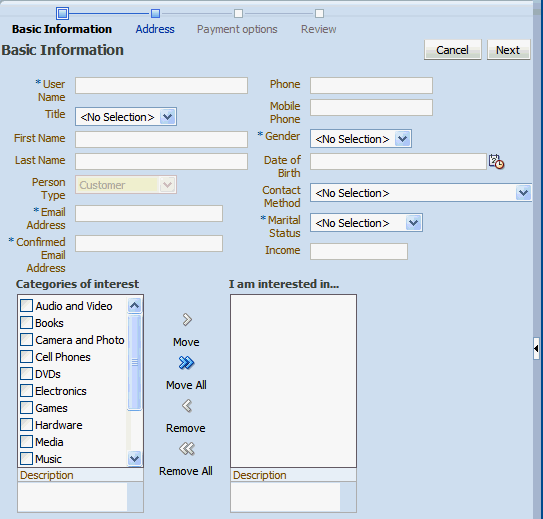543x519 pixels.
Task: Check the Electronics category
Action: [26, 391]
